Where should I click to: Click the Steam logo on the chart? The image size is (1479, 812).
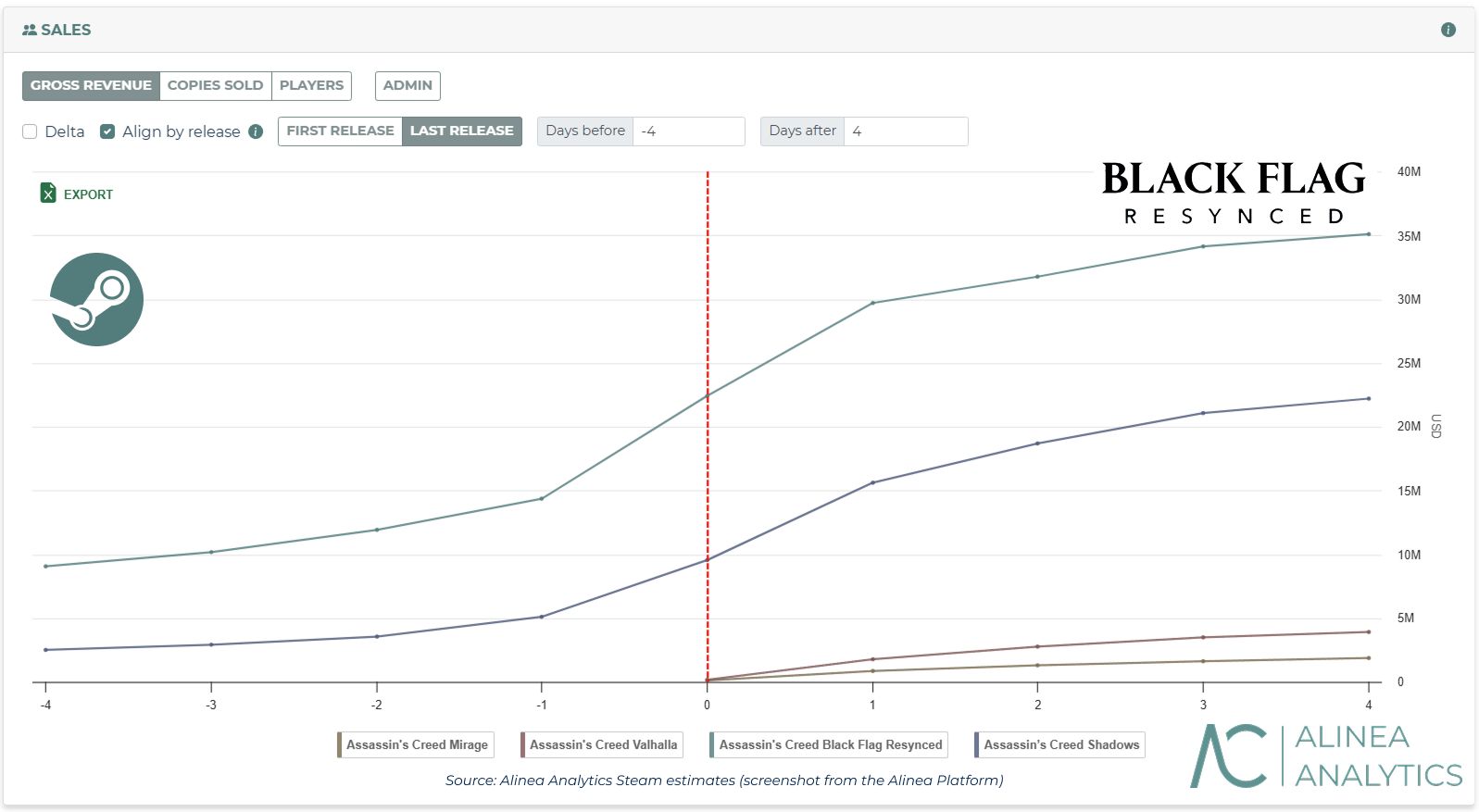(96, 299)
